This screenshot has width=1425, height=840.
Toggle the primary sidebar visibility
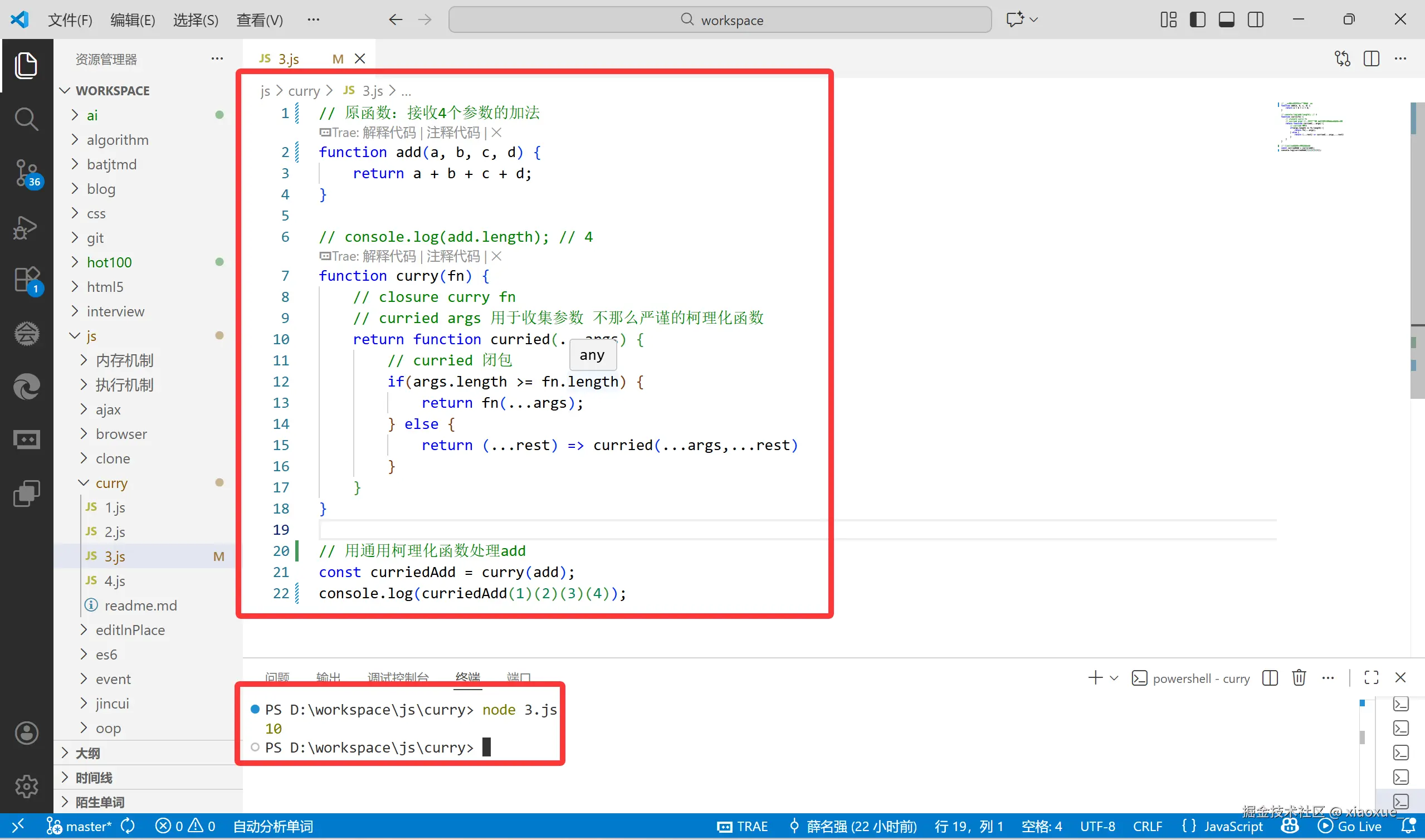click(1198, 19)
